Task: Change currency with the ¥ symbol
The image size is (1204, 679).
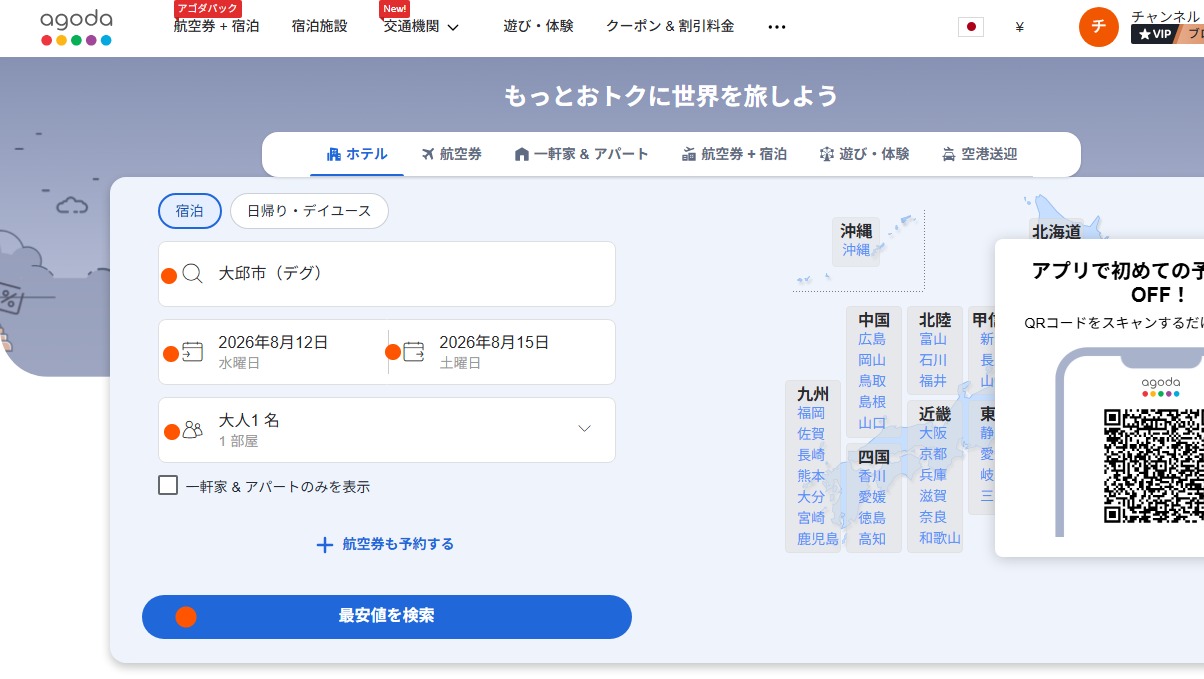Action: coord(1019,27)
